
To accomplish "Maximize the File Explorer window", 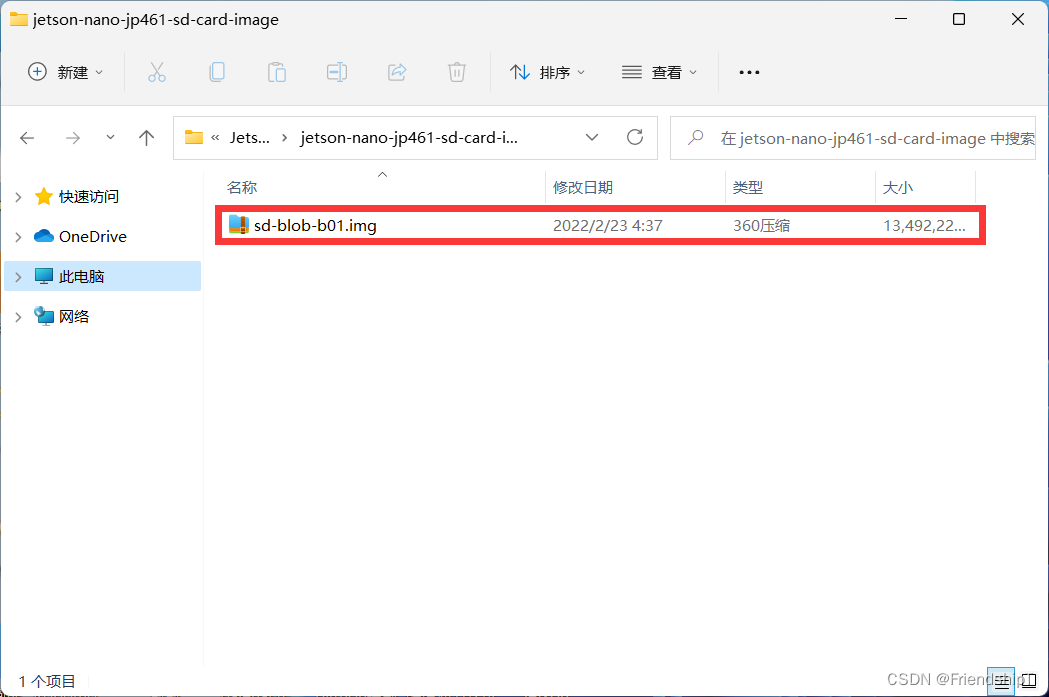I will coord(959,19).
